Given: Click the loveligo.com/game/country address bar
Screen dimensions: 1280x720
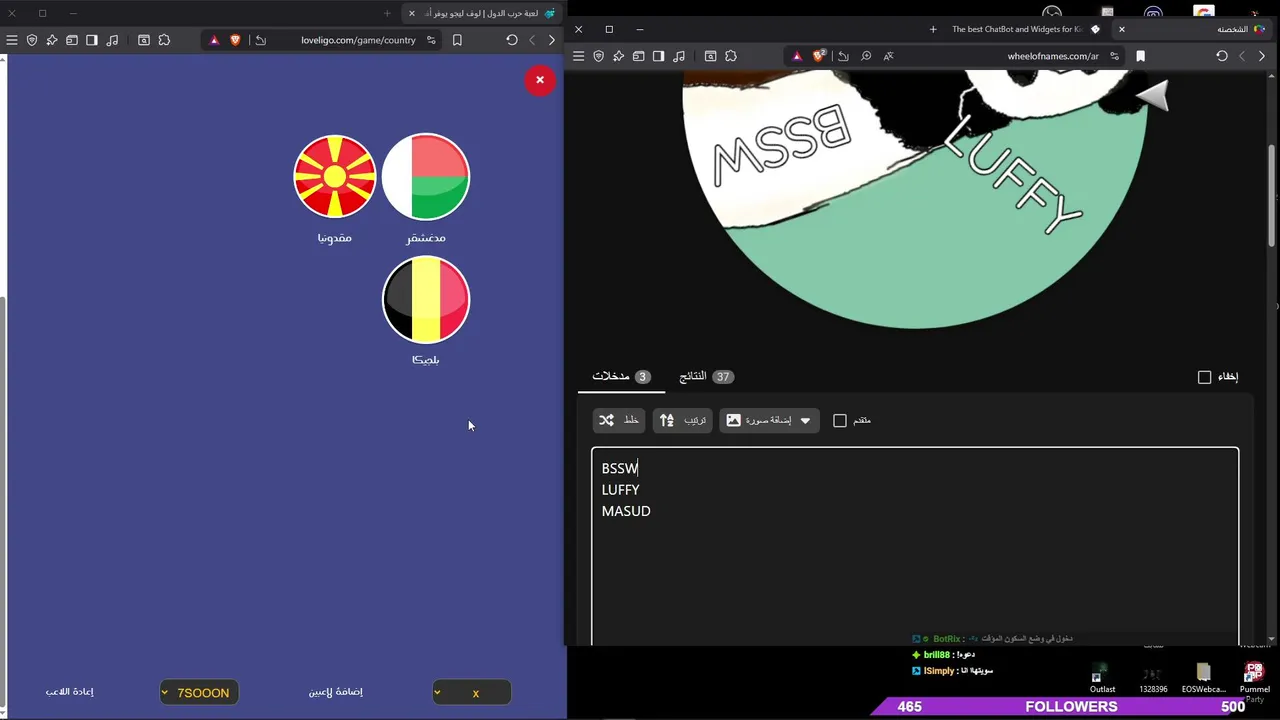Looking at the screenshot, I should [358, 40].
